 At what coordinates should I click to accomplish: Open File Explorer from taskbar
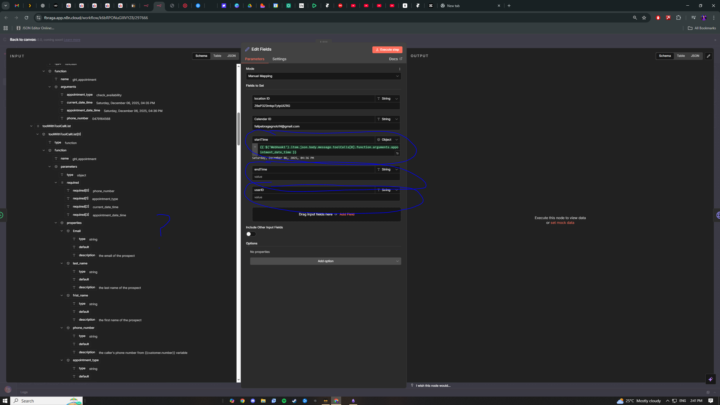pyautogui.click(x=263, y=401)
